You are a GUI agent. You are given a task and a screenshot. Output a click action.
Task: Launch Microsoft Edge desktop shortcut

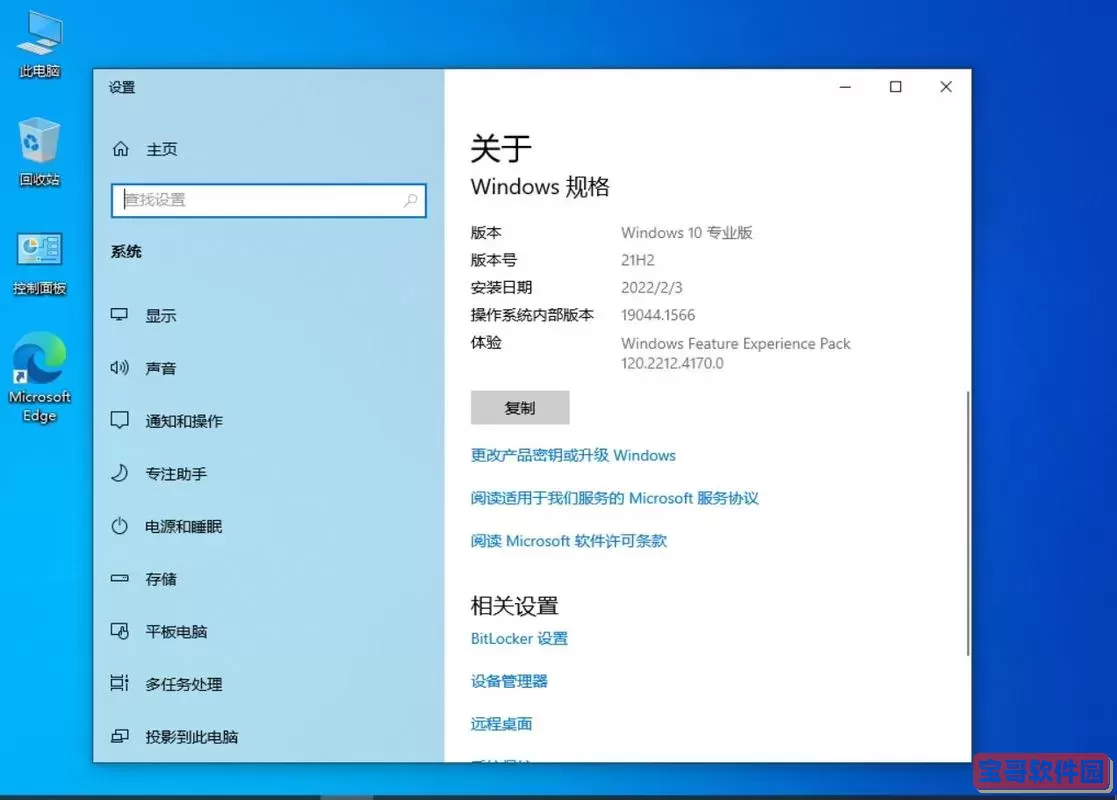pyautogui.click(x=39, y=378)
